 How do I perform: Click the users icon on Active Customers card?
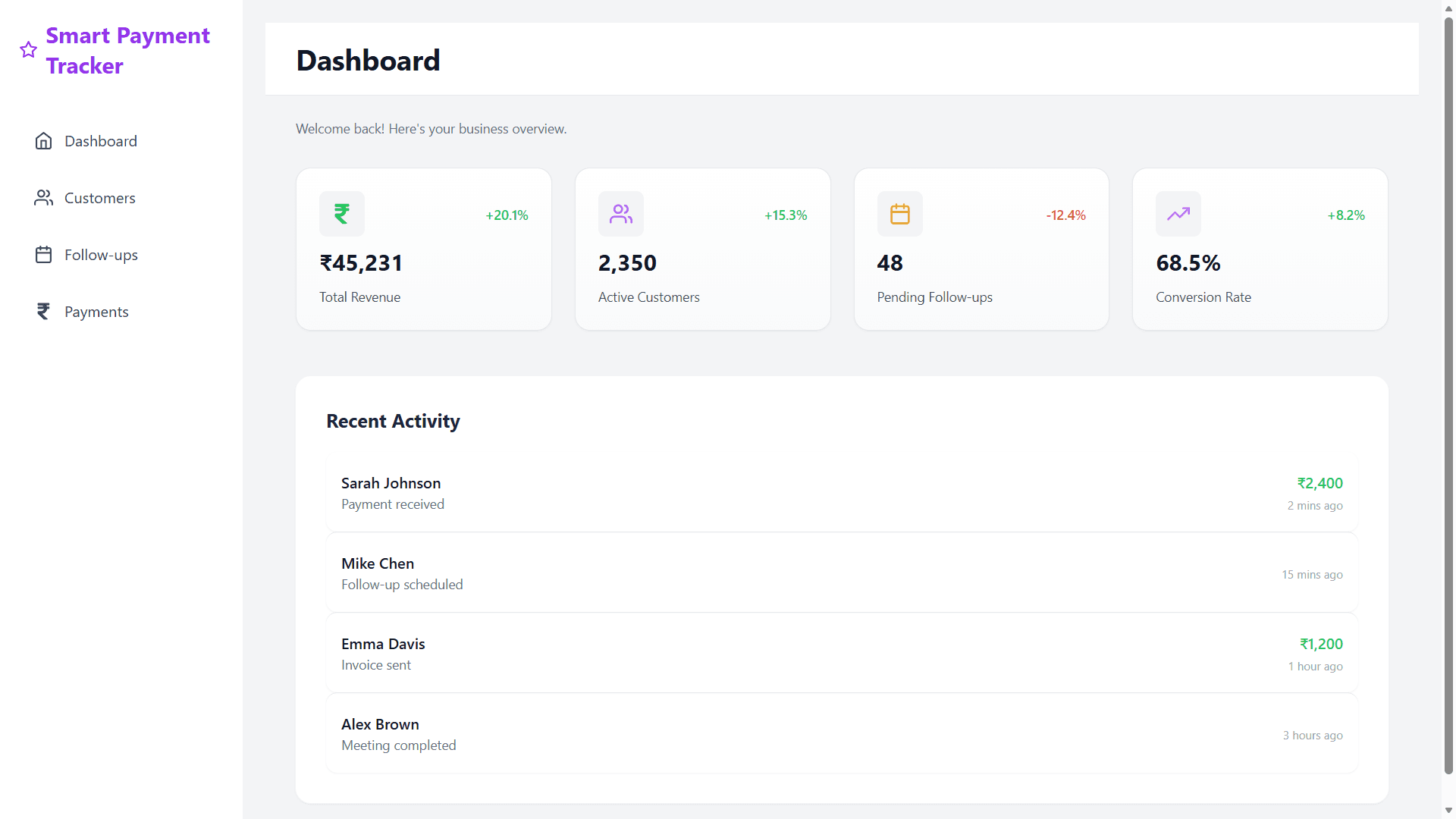(x=621, y=214)
